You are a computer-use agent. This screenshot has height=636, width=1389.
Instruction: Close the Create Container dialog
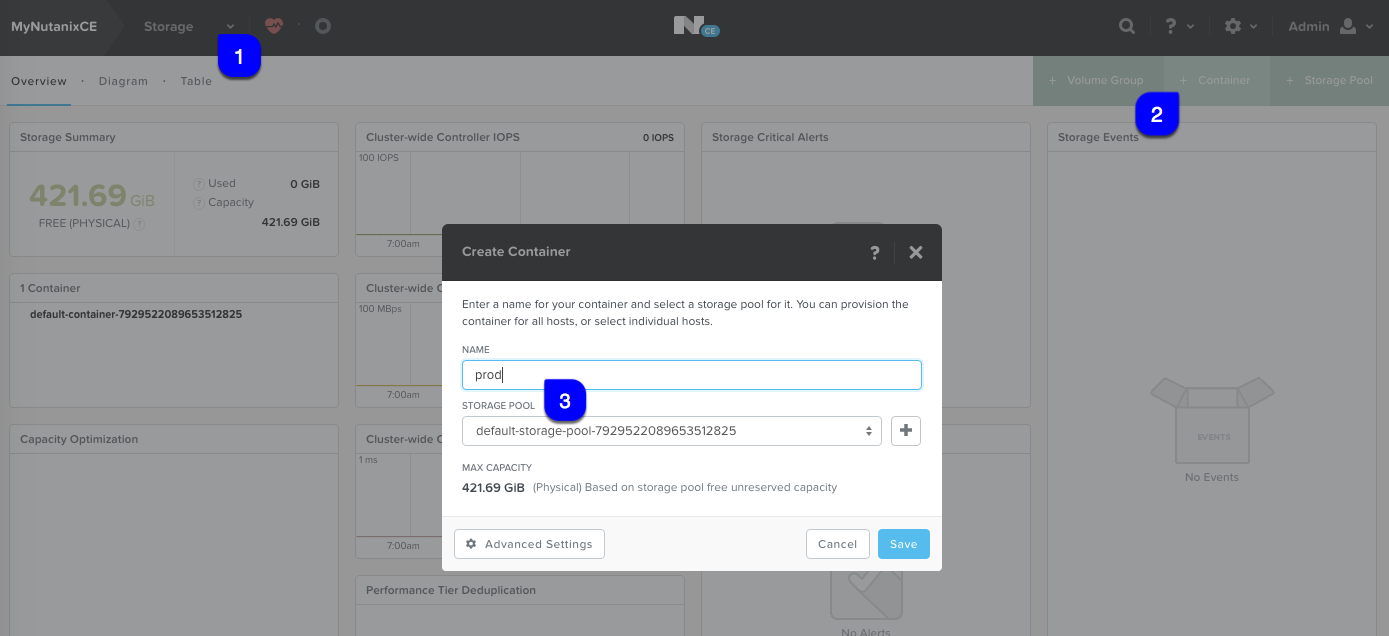point(916,252)
